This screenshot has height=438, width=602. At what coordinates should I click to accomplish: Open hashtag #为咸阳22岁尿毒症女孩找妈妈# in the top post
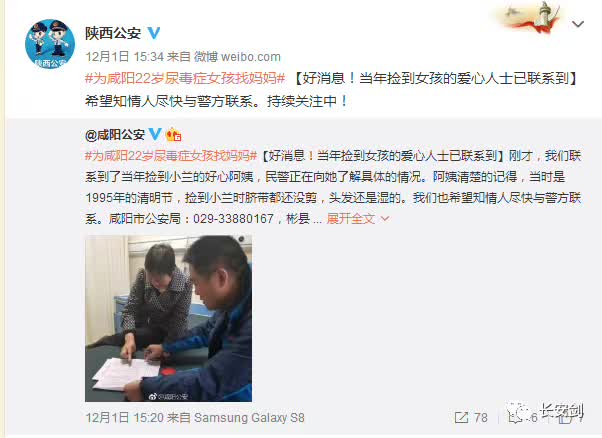[185, 79]
